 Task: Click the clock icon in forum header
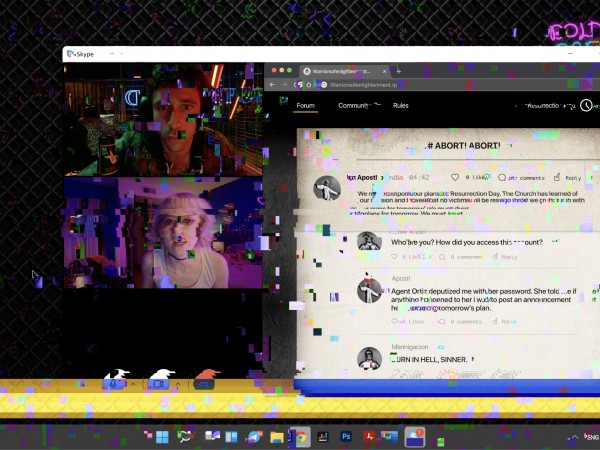[x=587, y=105]
